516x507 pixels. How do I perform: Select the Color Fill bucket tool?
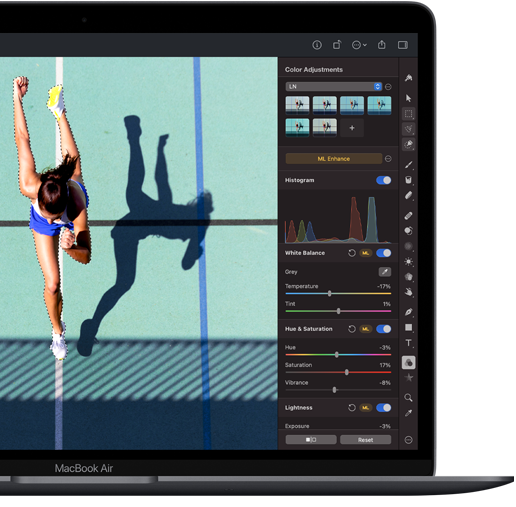tap(408, 180)
